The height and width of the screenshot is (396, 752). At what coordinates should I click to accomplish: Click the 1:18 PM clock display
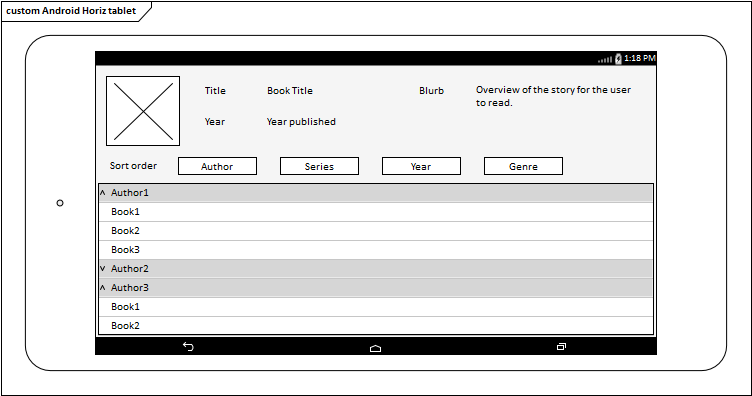point(639,58)
